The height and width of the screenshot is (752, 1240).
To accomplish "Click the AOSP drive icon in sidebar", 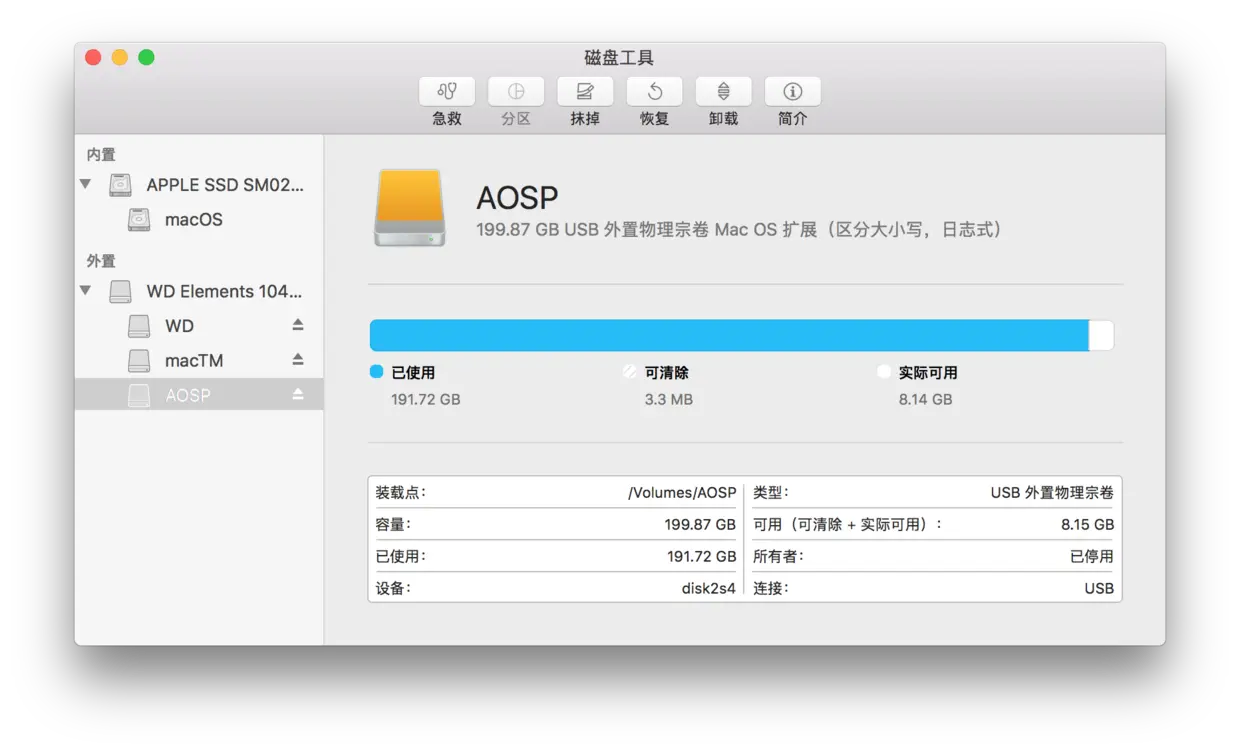I will tap(139, 395).
